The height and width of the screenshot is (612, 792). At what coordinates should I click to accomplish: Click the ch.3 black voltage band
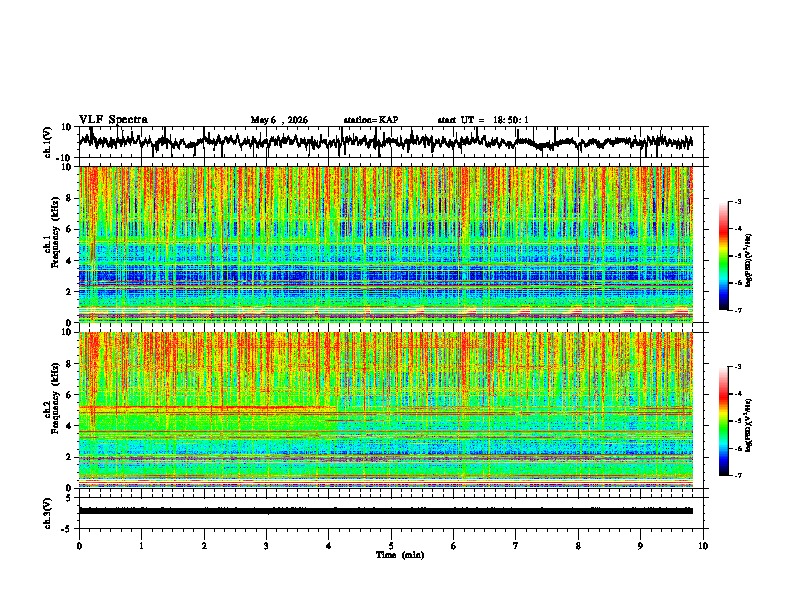click(385, 511)
